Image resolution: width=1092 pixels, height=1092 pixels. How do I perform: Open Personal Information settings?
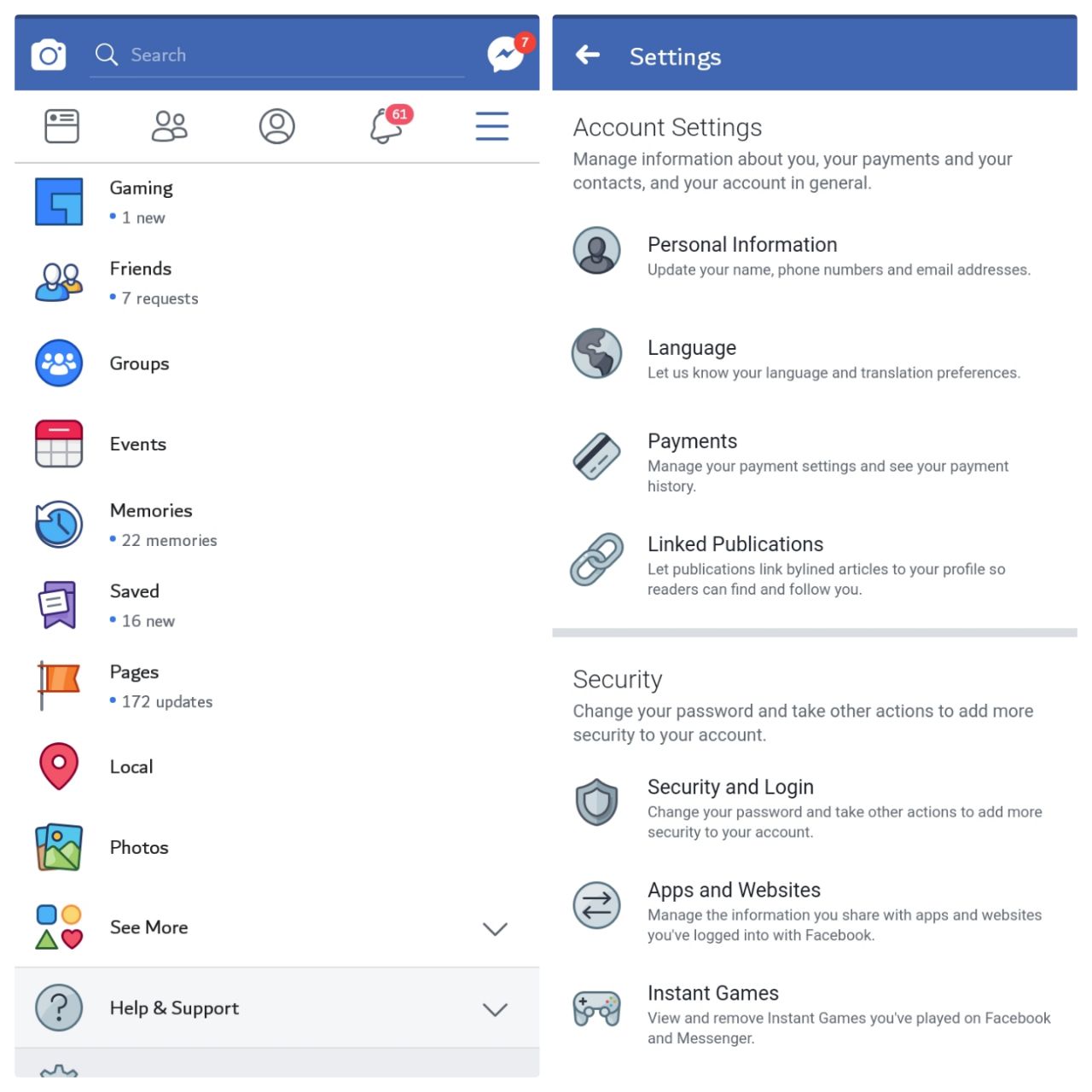[815, 256]
